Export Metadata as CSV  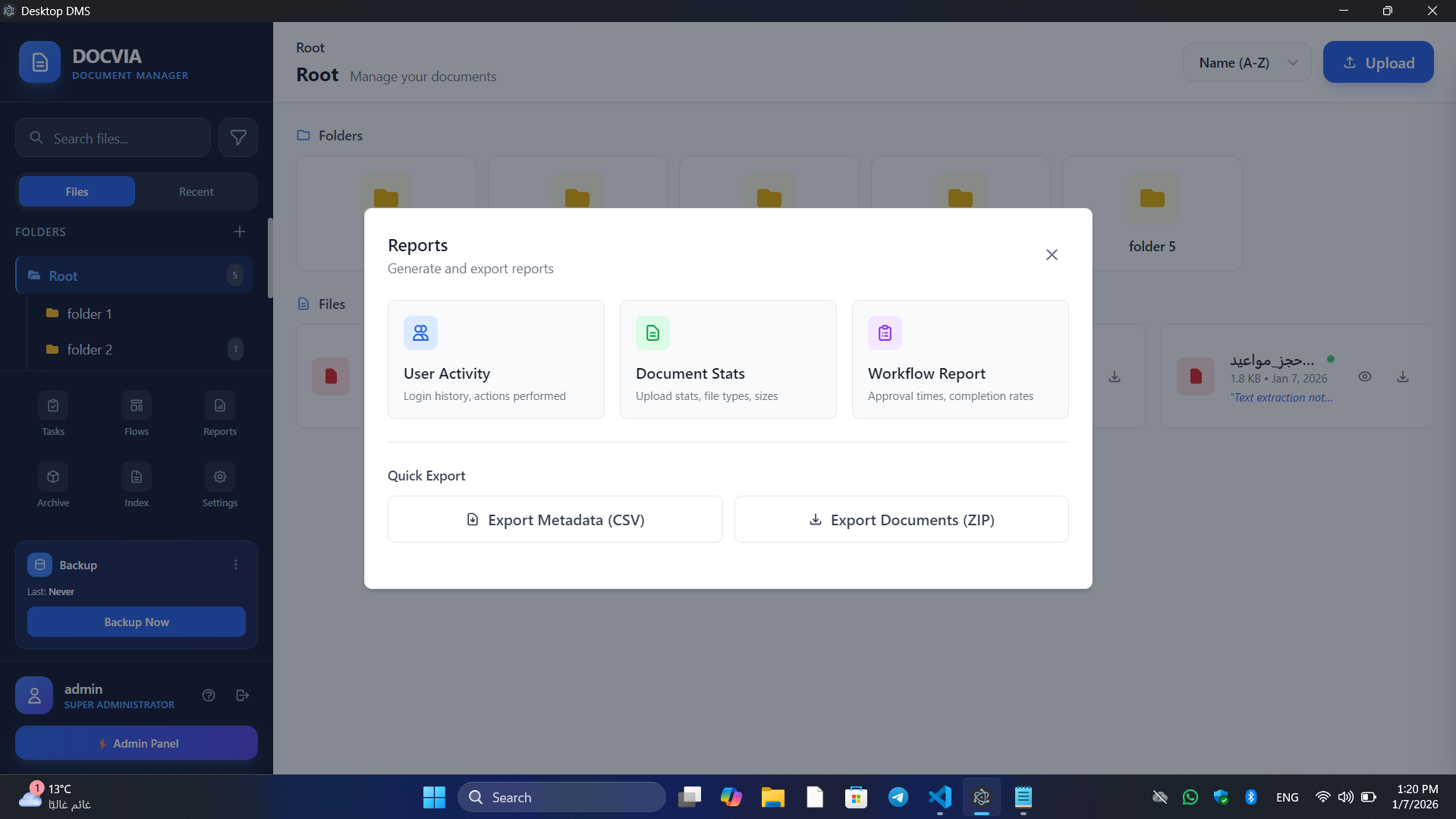tap(555, 519)
